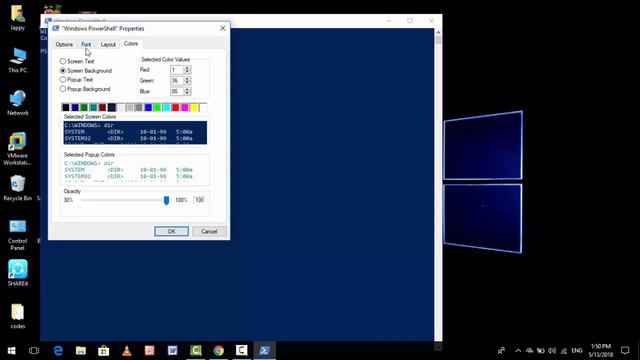Open the People icon in system tray
The width and height of the screenshot is (640, 360).
[x=501, y=351]
